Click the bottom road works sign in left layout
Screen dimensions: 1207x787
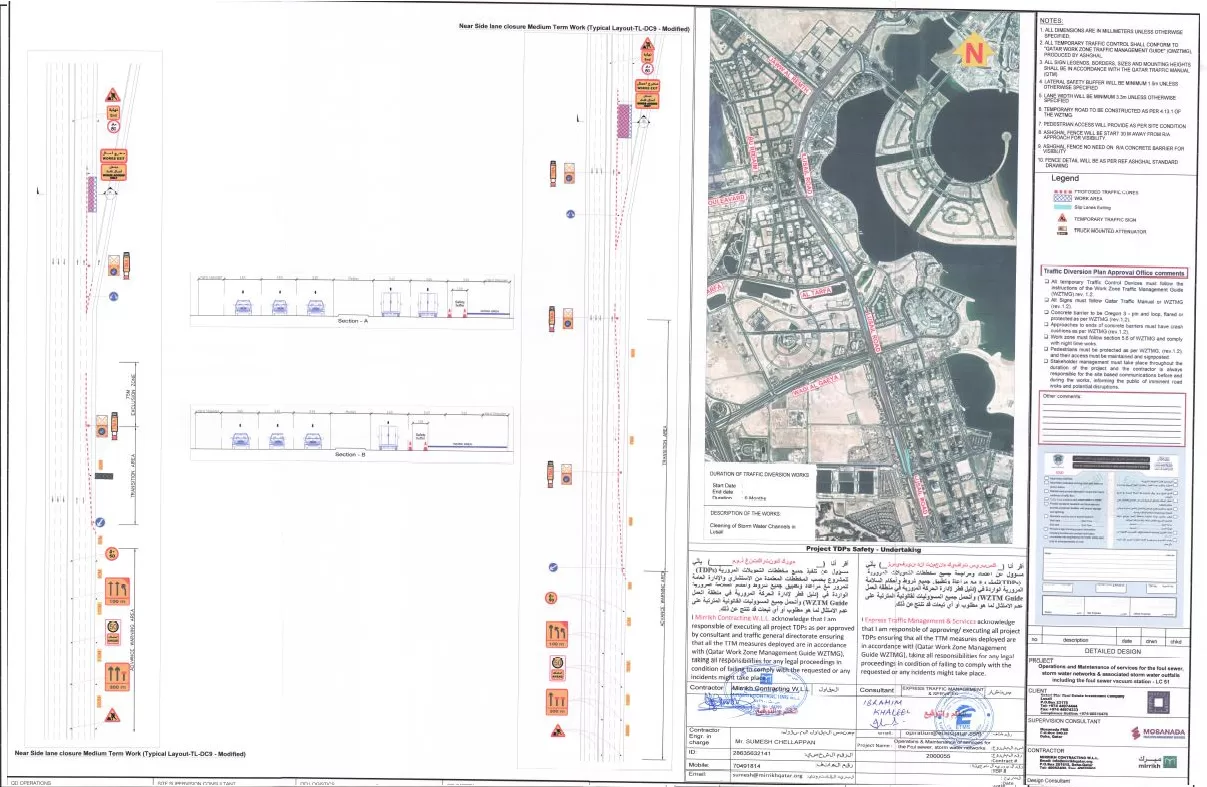[112, 714]
